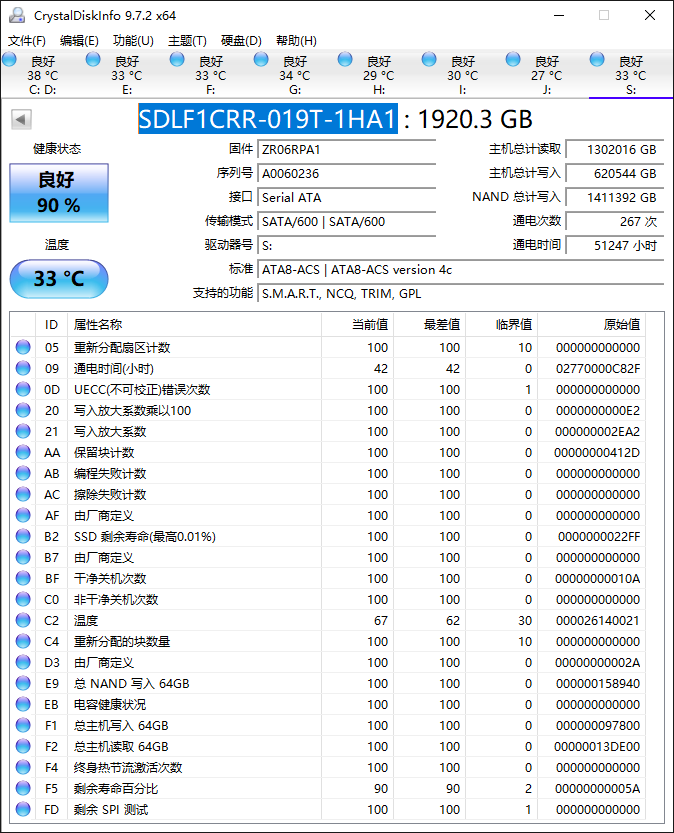674x833 pixels.
Task: Open the 文件(F) menu
Action: (27, 41)
